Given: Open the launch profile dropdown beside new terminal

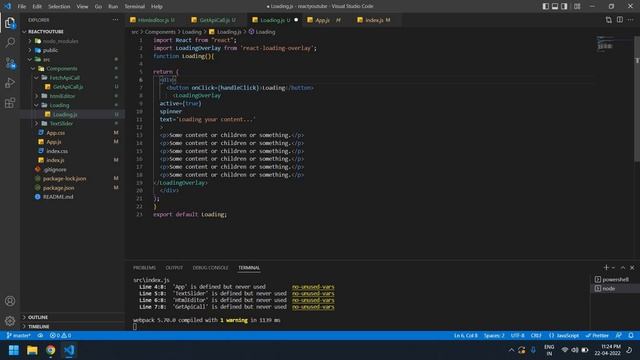Looking at the screenshot, I should (x=613, y=268).
